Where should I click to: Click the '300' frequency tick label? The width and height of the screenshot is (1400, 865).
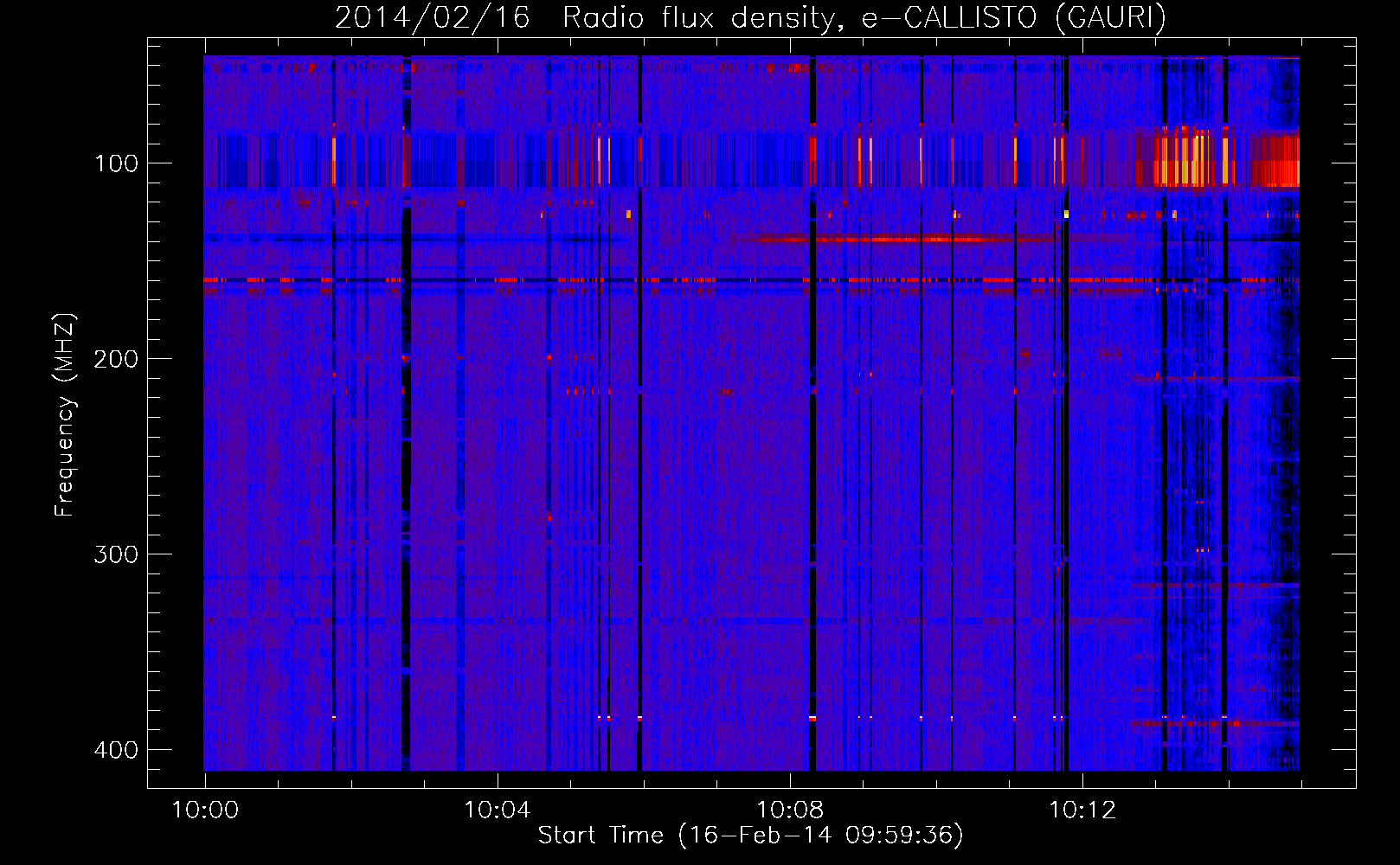(x=115, y=554)
